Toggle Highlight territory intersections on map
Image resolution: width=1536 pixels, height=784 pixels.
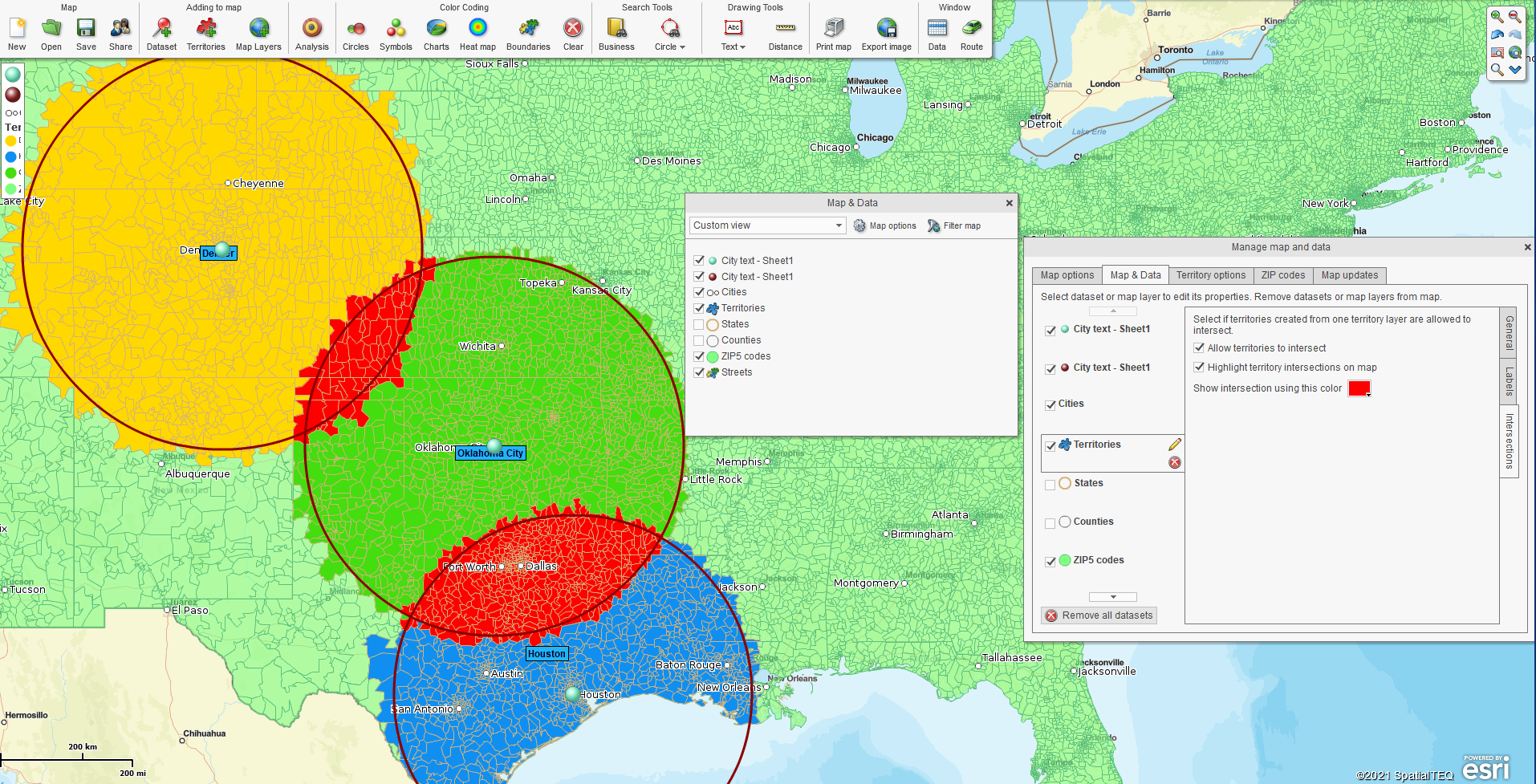[1199, 367]
